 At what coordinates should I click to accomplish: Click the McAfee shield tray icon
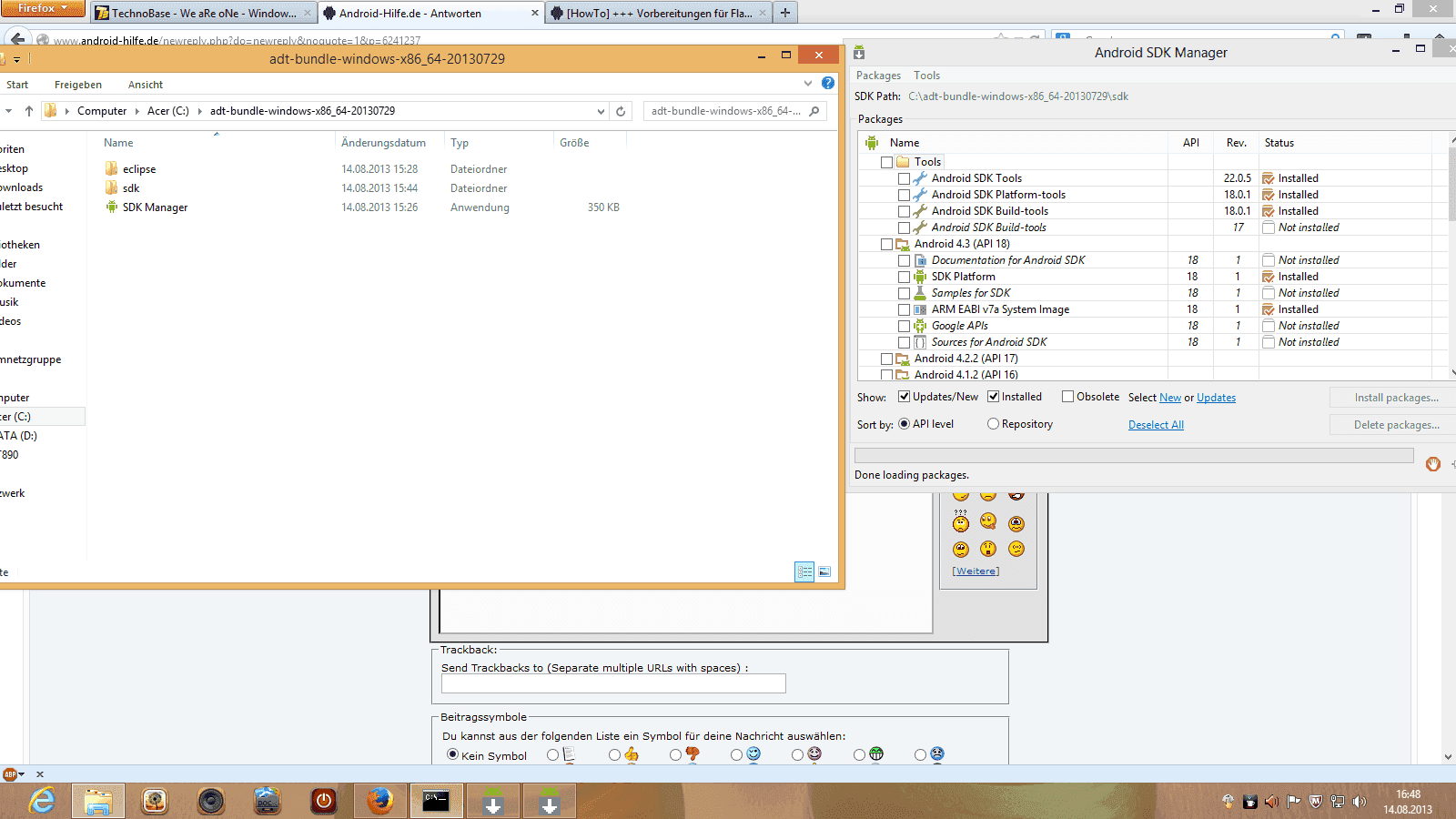pyautogui.click(x=1316, y=802)
